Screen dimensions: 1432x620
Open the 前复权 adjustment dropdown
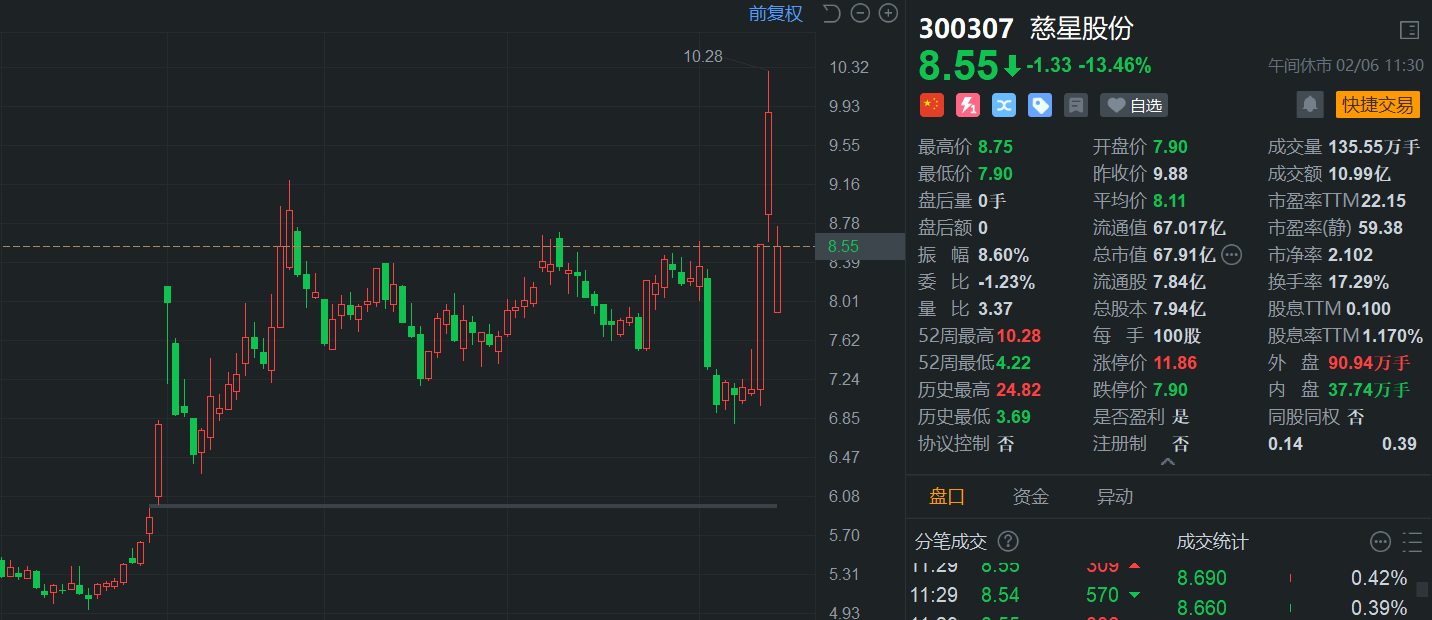tap(775, 13)
